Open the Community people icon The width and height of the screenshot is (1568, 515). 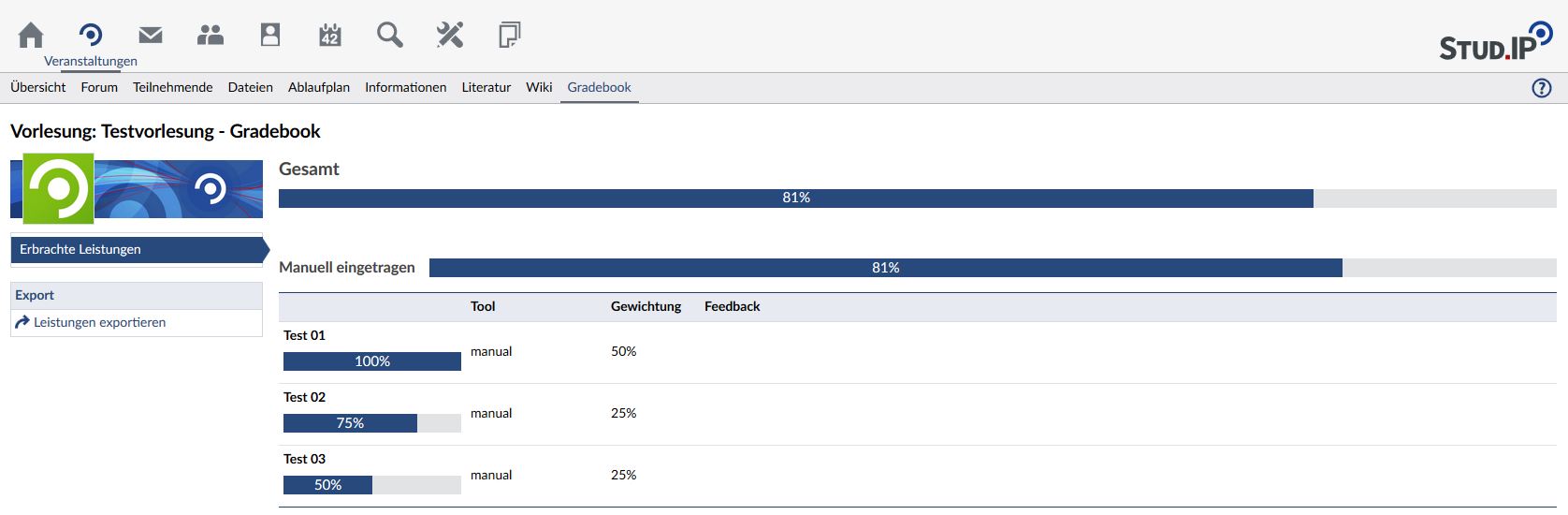[x=211, y=36]
